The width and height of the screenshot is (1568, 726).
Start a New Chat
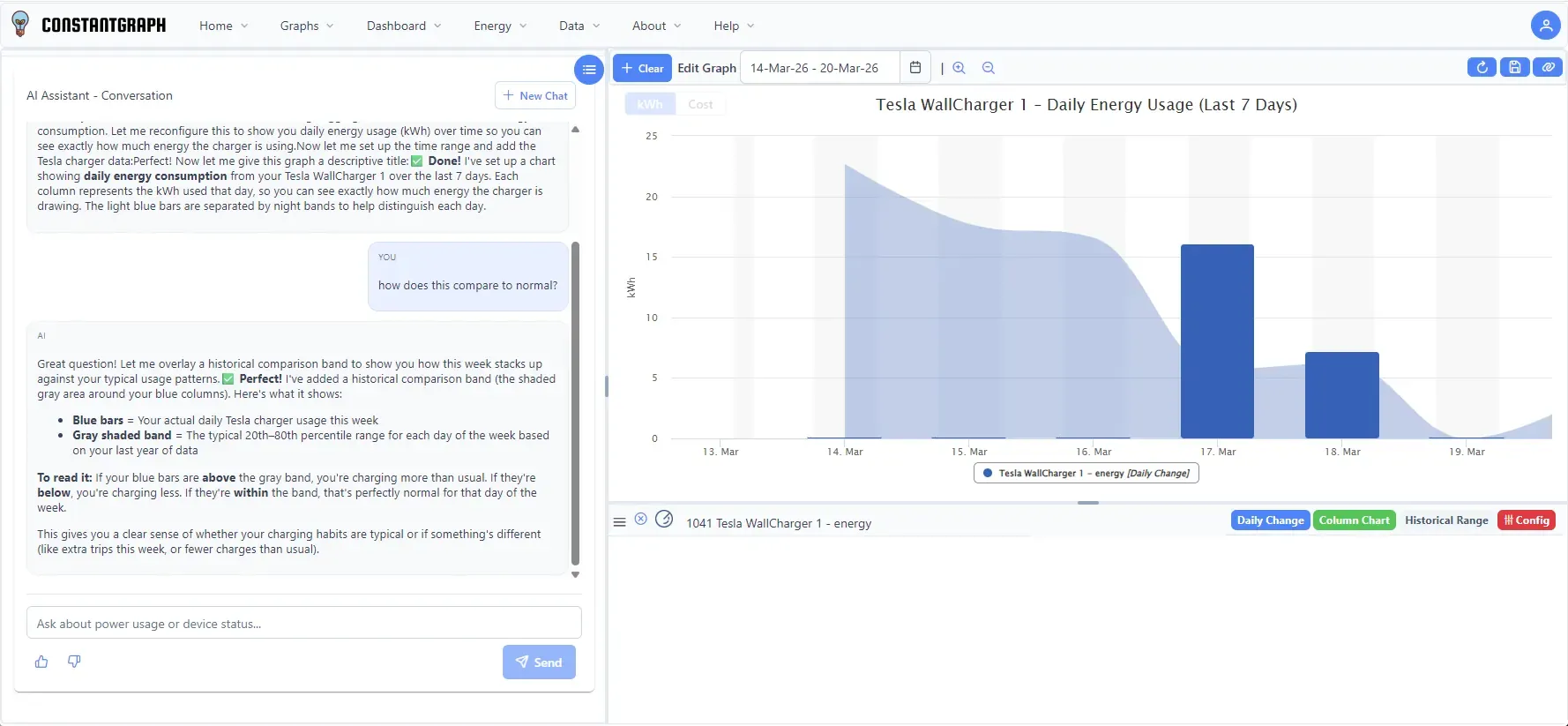pos(535,95)
